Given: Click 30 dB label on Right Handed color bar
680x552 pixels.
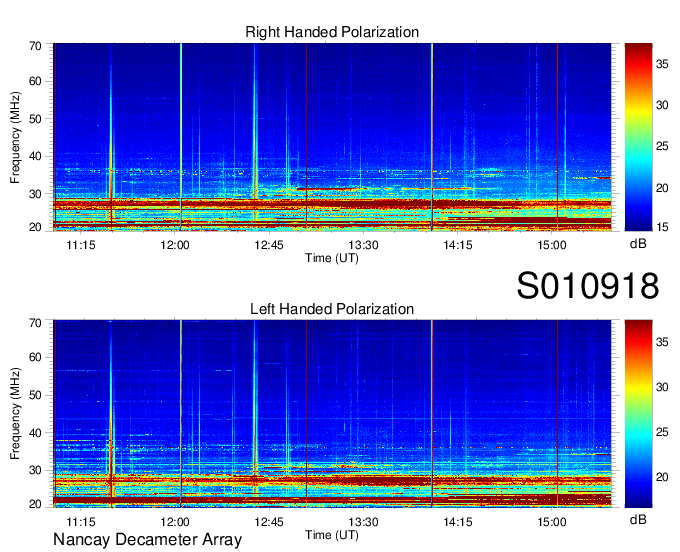Looking at the screenshot, I should (x=662, y=105).
